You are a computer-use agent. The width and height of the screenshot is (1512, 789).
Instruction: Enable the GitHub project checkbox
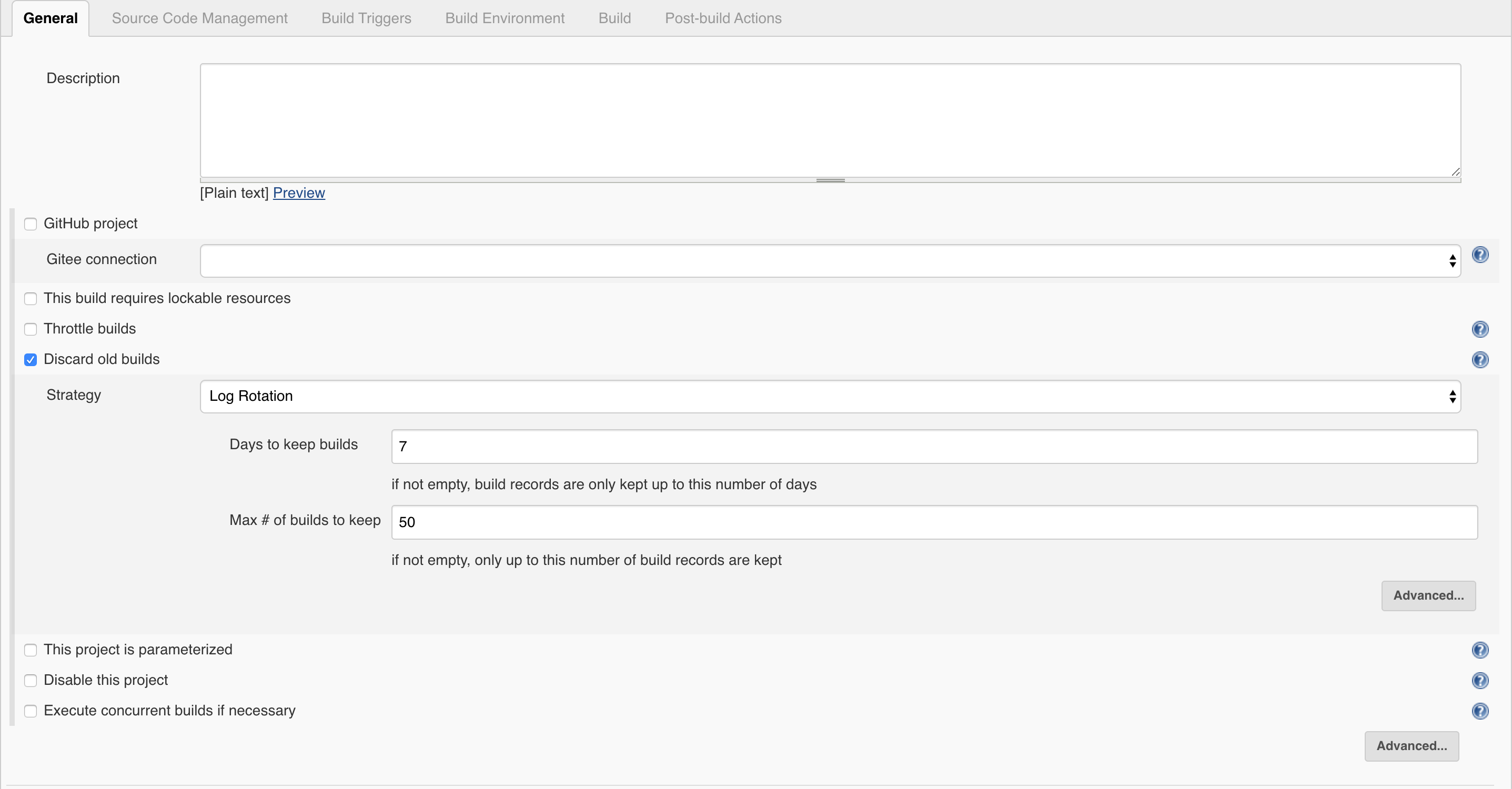pyautogui.click(x=31, y=224)
